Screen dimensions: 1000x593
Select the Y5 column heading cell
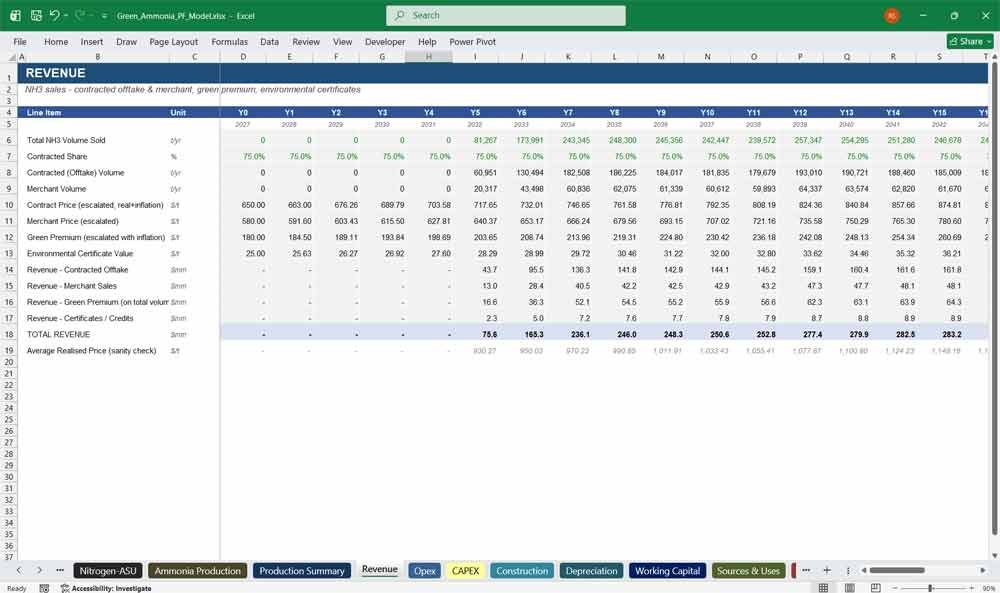(475, 112)
